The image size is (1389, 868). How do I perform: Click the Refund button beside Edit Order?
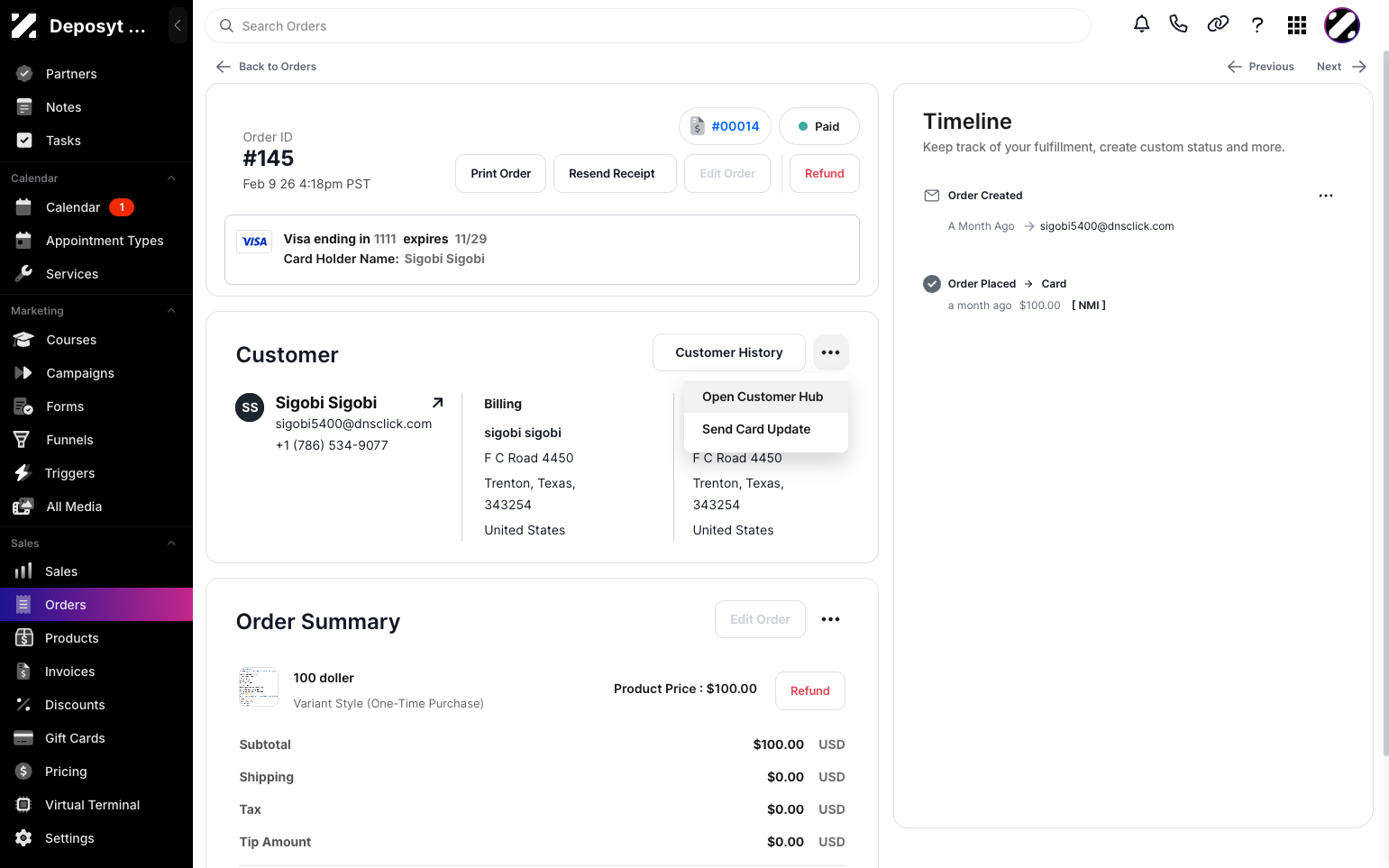click(825, 174)
